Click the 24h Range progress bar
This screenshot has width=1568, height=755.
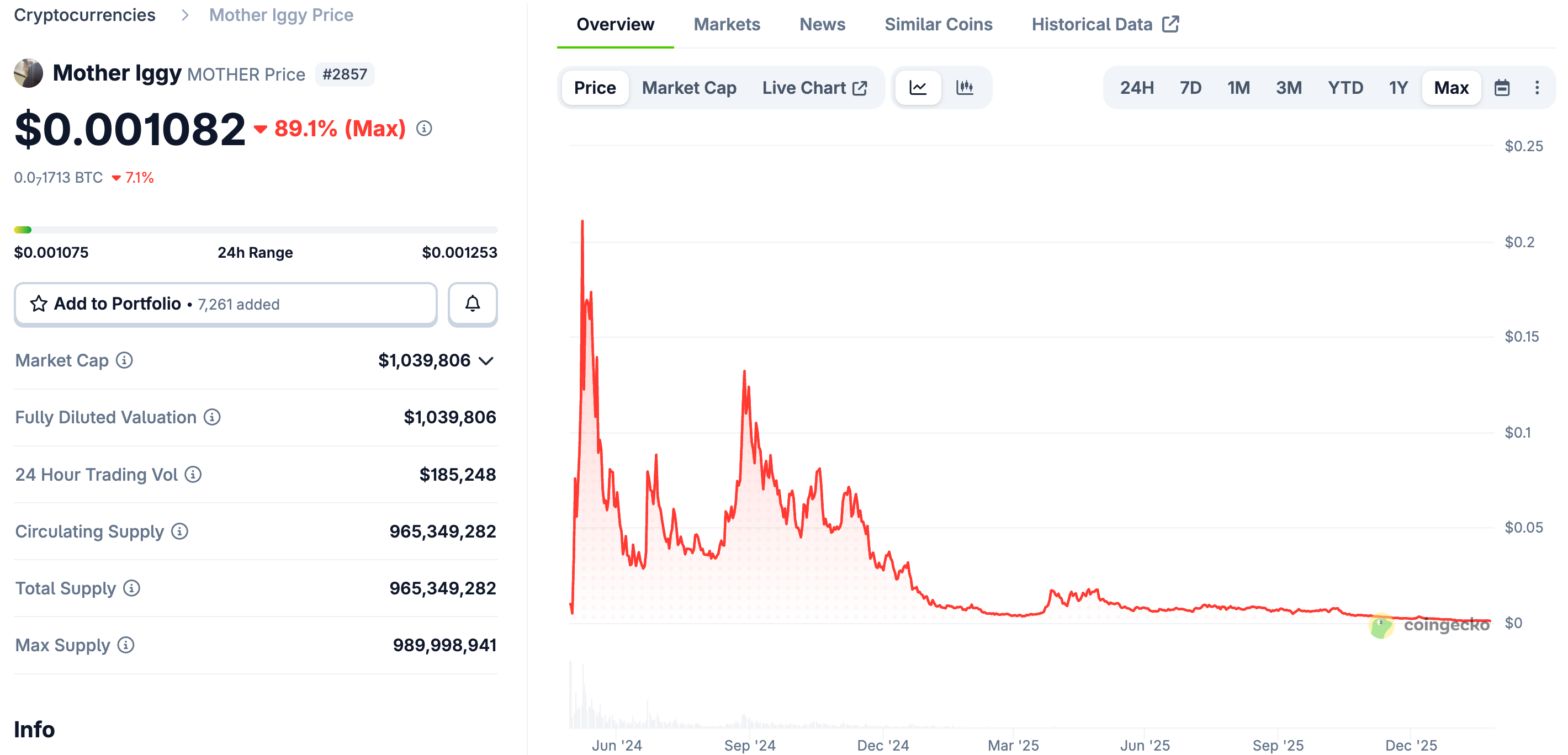(x=256, y=230)
